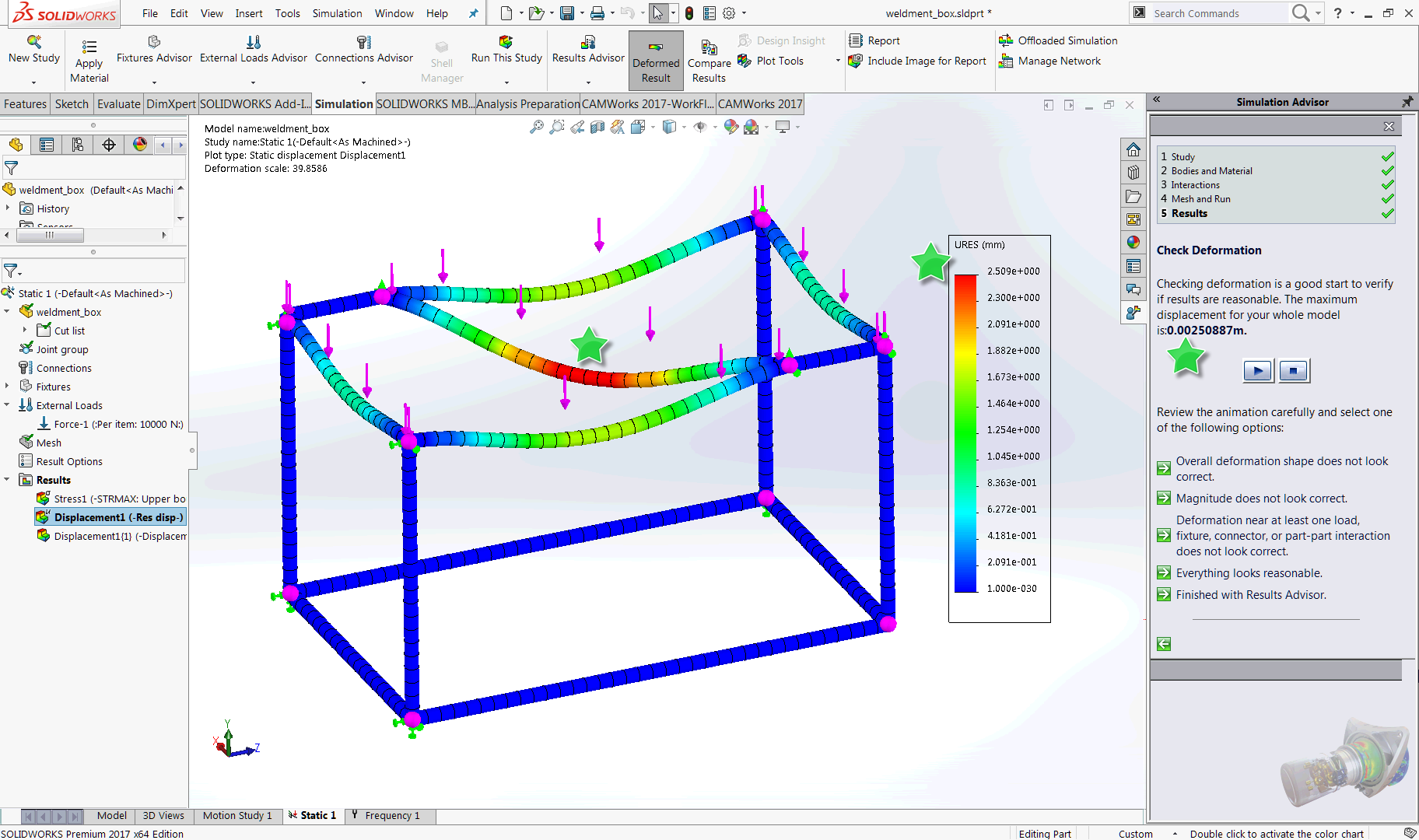Go back in Simulation Advisor
This screenshot has height=840, width=1419.
[1164, 644]
